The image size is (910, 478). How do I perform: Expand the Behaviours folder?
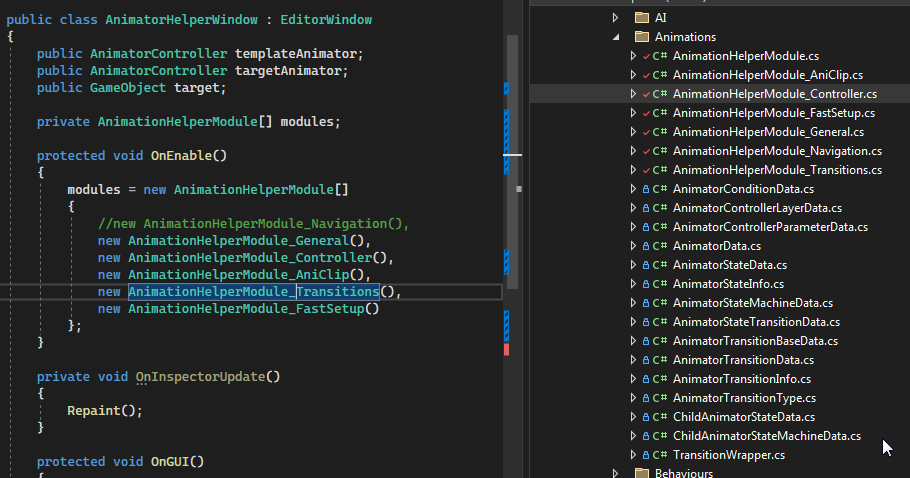click(x=616, y=473)
